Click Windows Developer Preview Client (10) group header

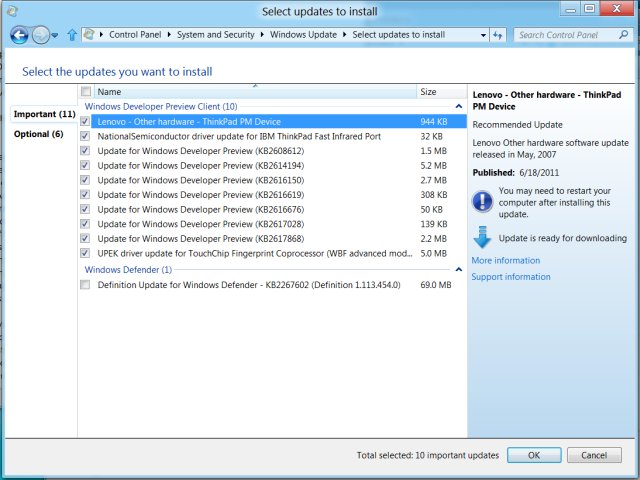pos(161,107)
